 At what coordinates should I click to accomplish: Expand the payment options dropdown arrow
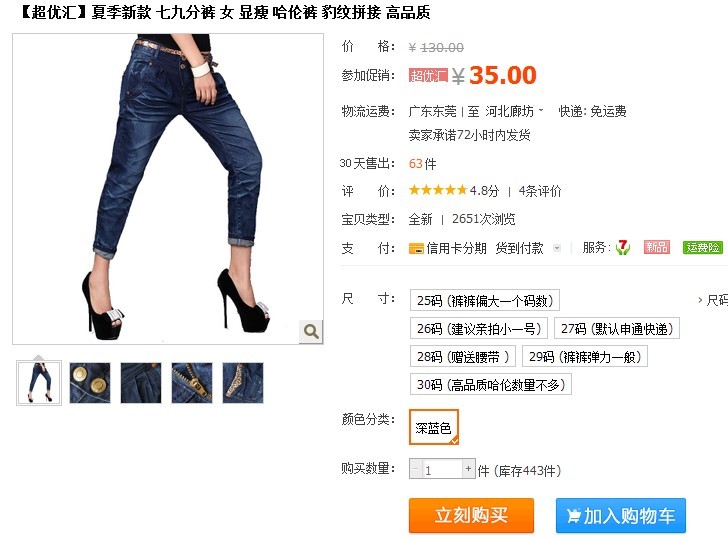coord(557,248)
